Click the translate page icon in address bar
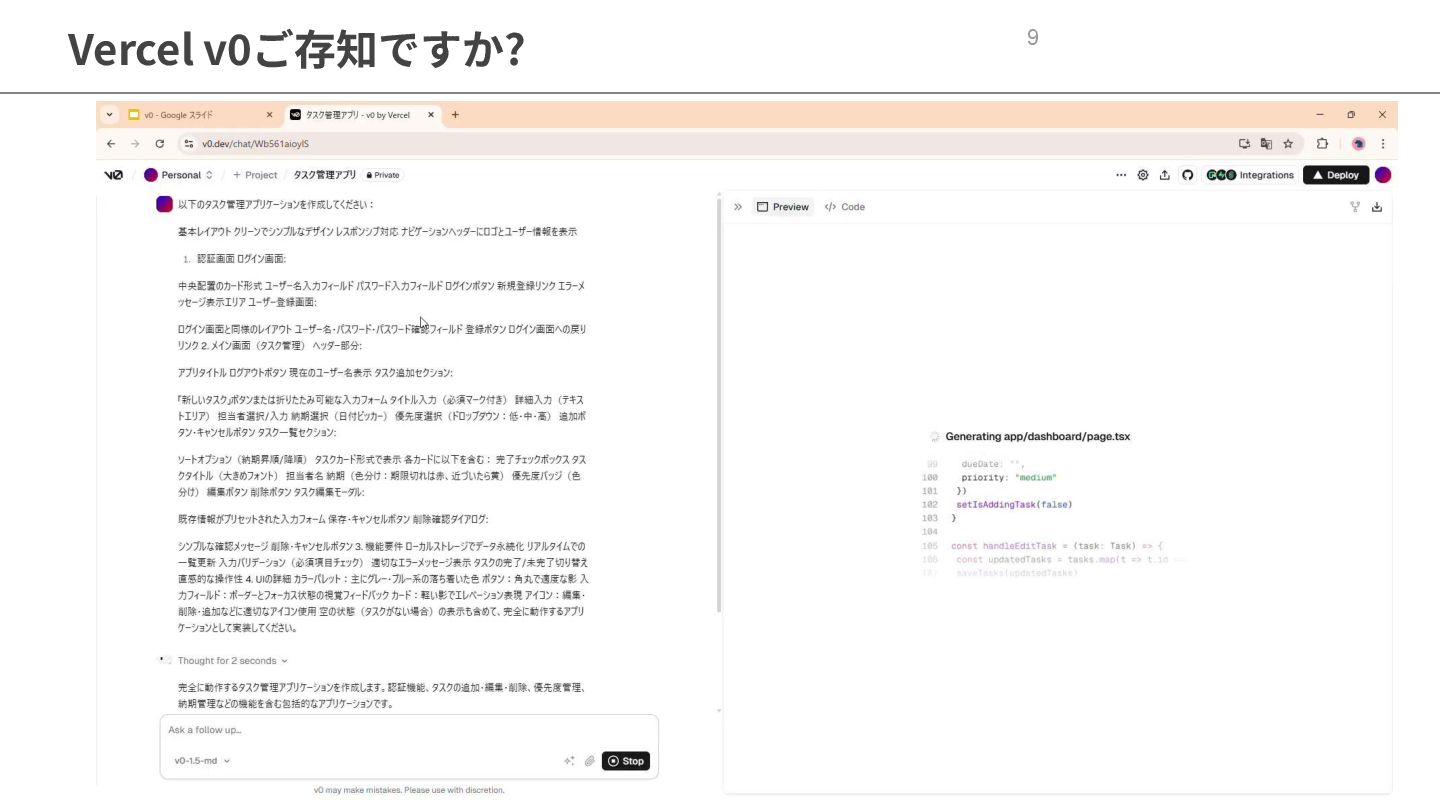1440x810 pixels. click(x=1266, y=144)
